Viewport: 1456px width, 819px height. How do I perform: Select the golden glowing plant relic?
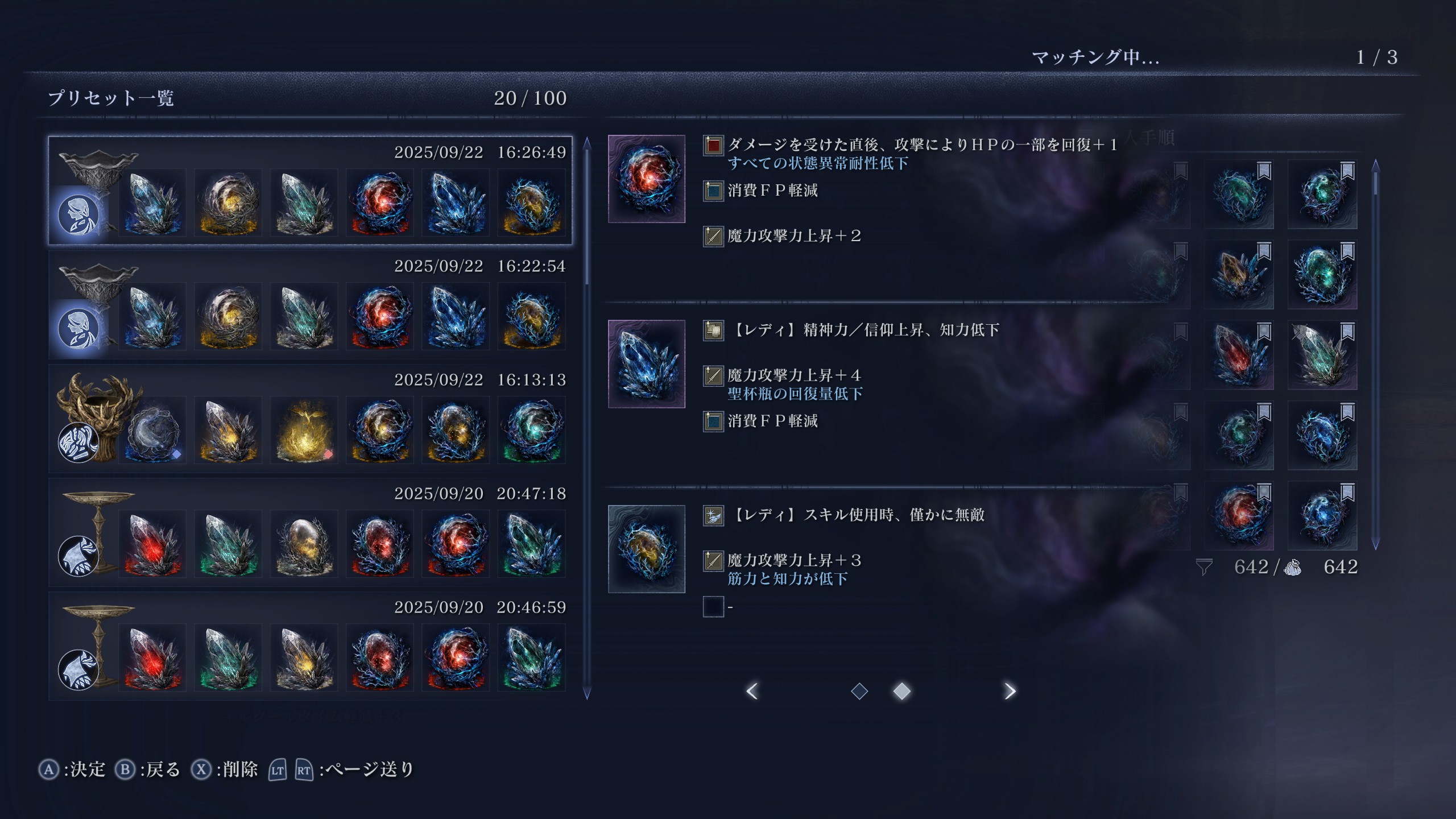pyautogui.click(x=304, y=430)
